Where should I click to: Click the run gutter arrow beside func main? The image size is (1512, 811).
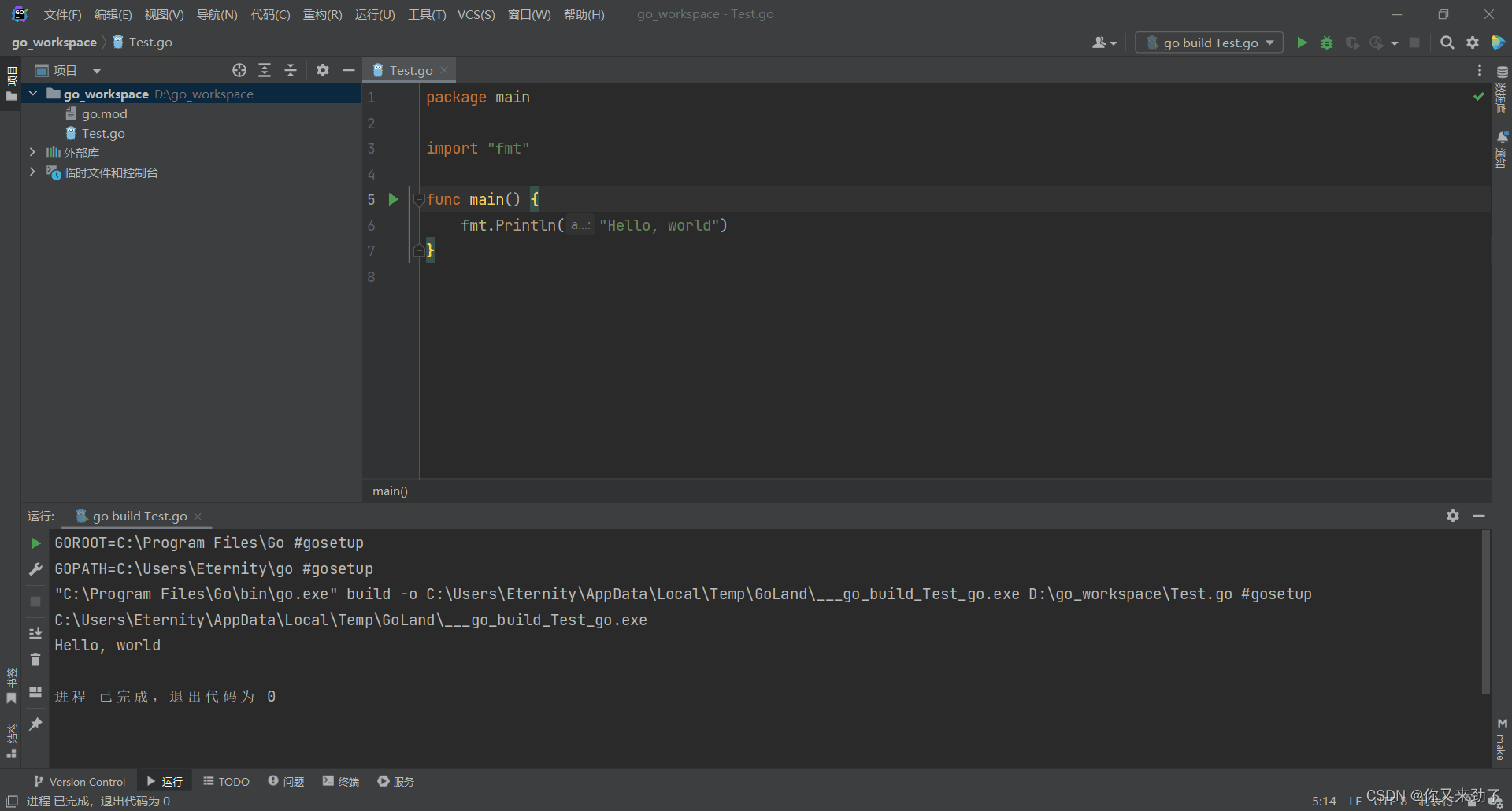click(393, 199)
